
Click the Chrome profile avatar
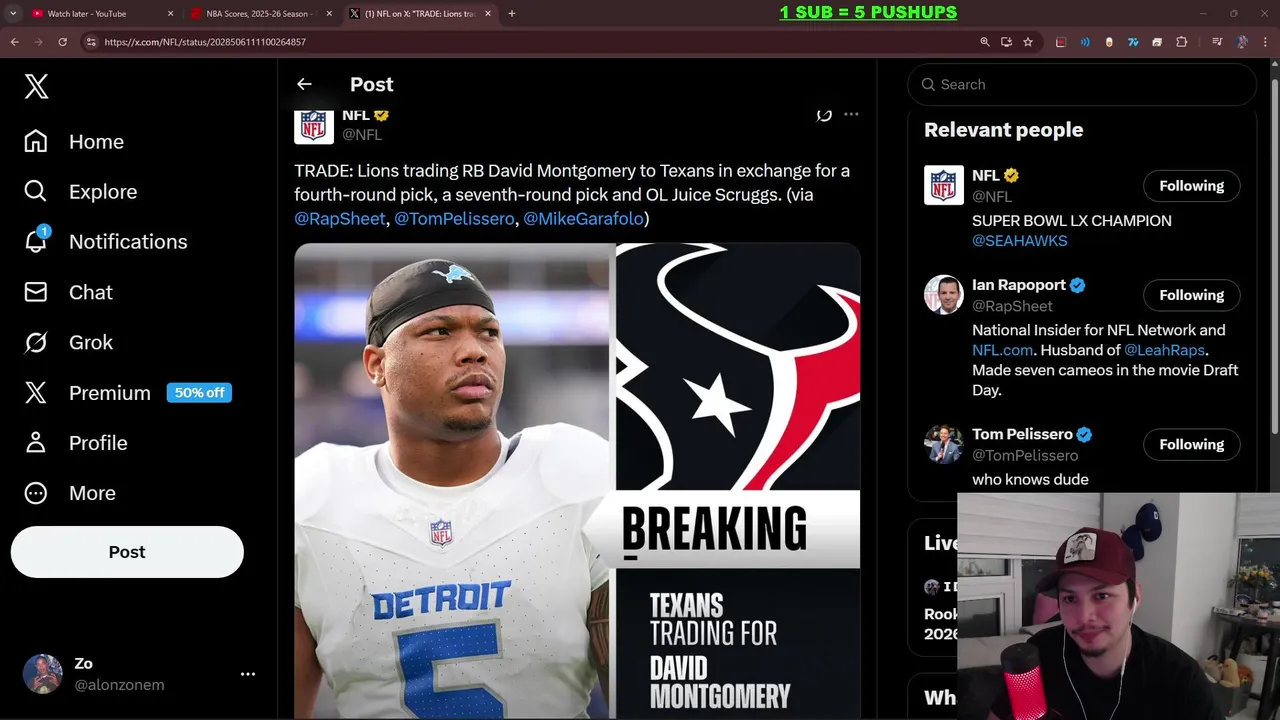[x=1242, y=42]
